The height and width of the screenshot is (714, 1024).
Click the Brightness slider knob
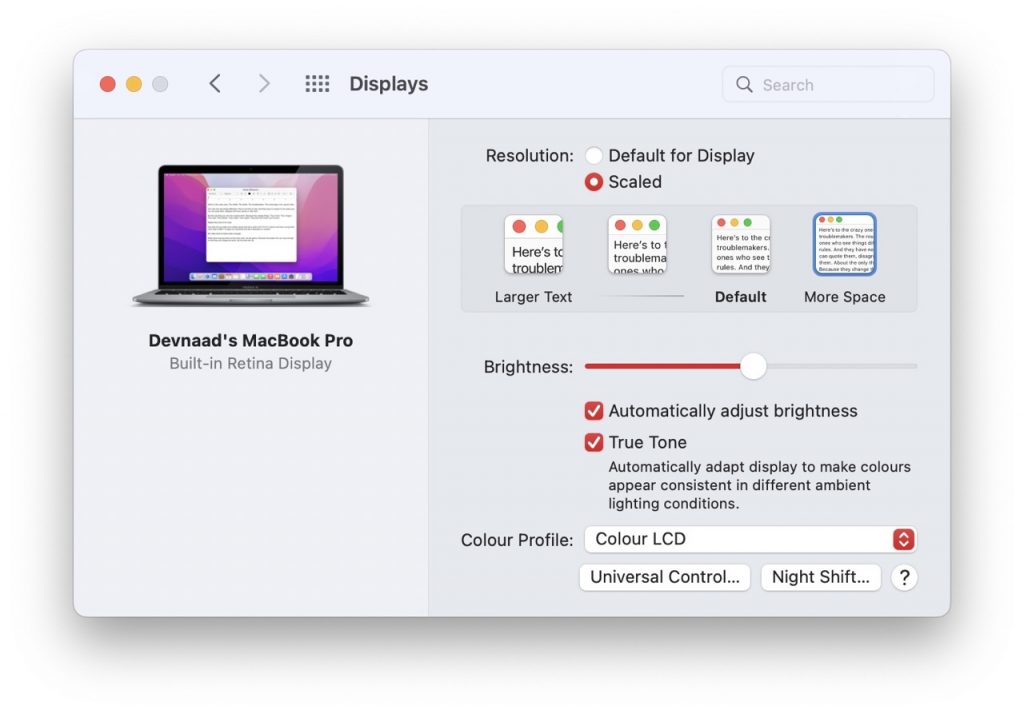(753, 366)
